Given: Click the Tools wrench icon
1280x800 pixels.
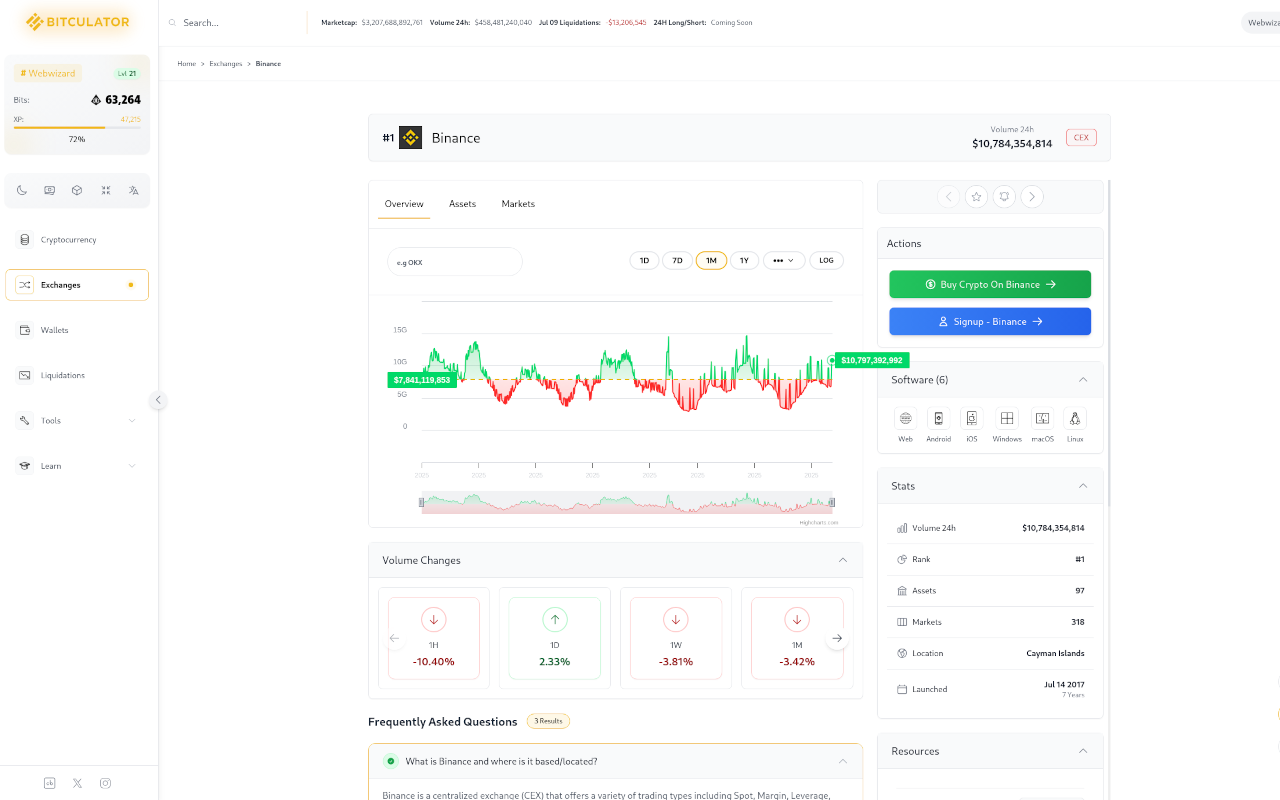Looking at the screenshot, I should [25, 421].
